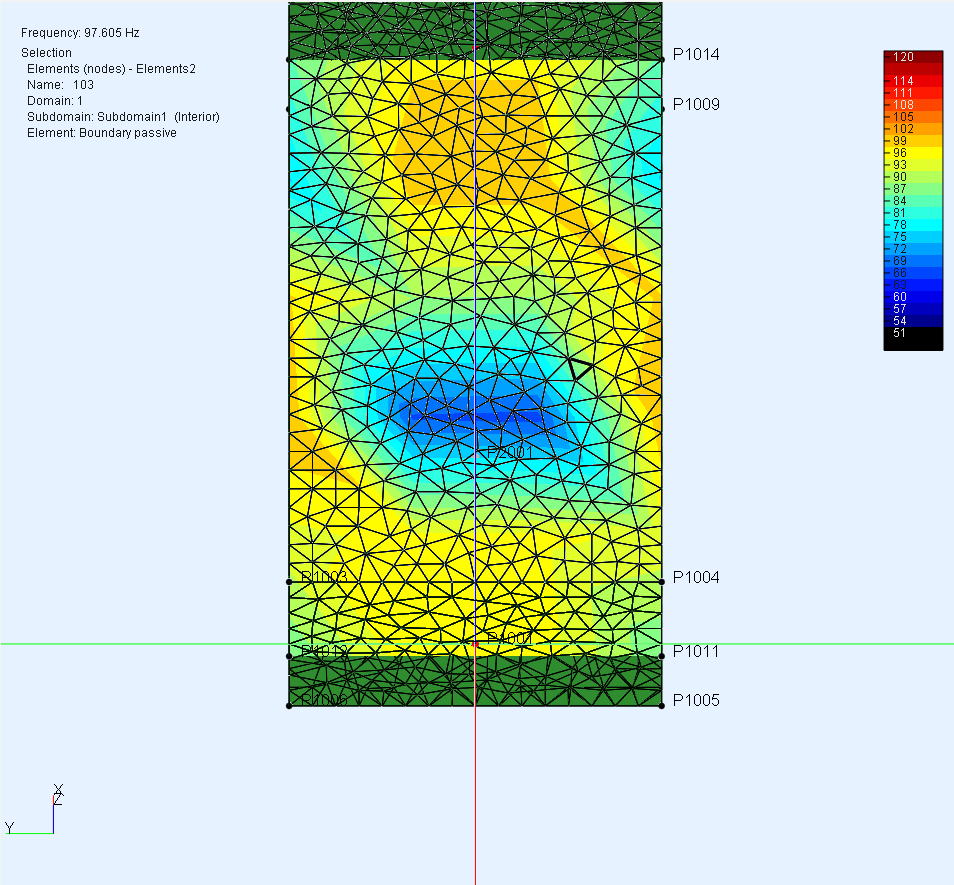Select the P1004 point label
Viewport: 954px width, 885px height.
pos(696,577)
